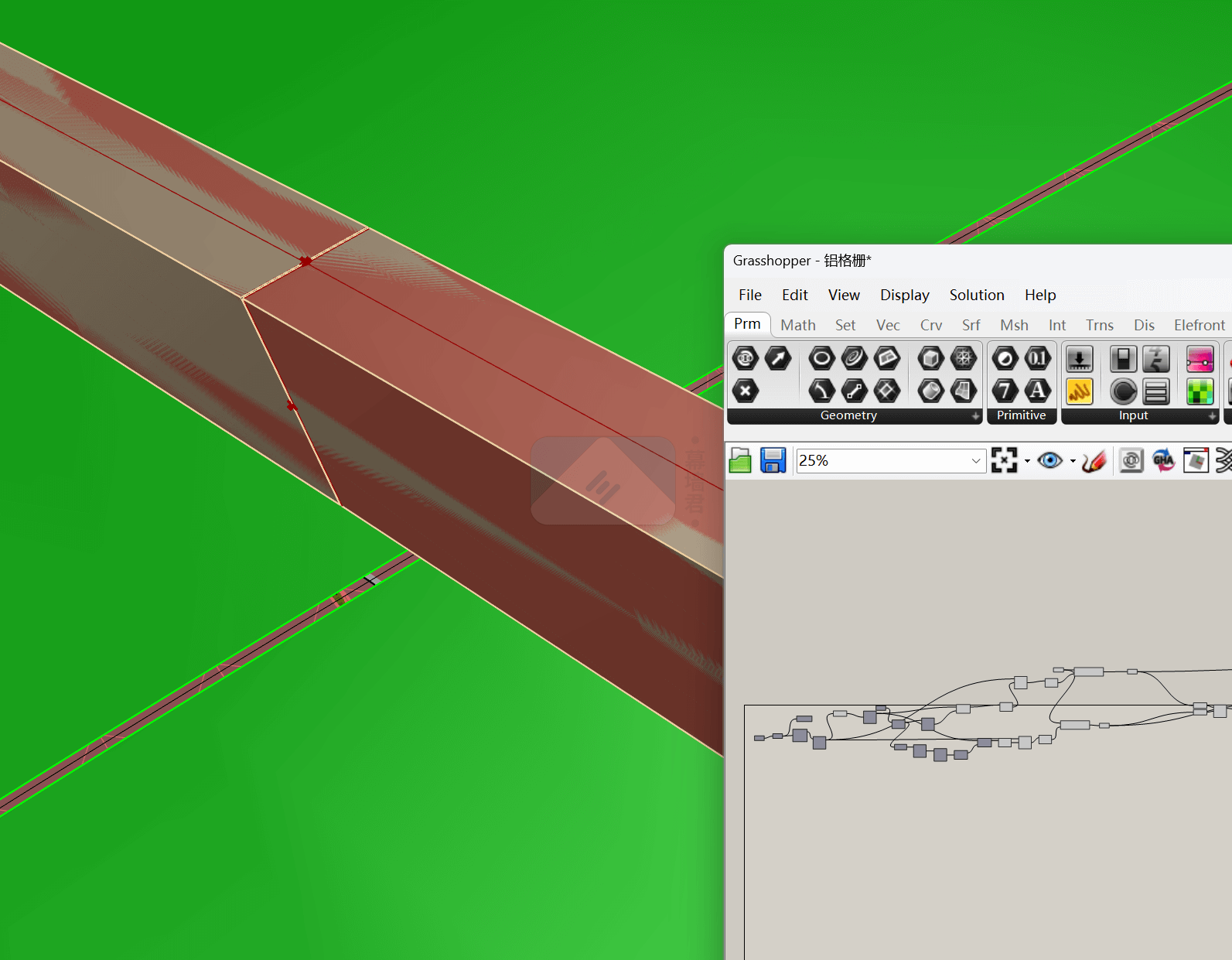Expand the Geometry panel category
Viewport: 1232px width, 960px height.
pos(976,416)
